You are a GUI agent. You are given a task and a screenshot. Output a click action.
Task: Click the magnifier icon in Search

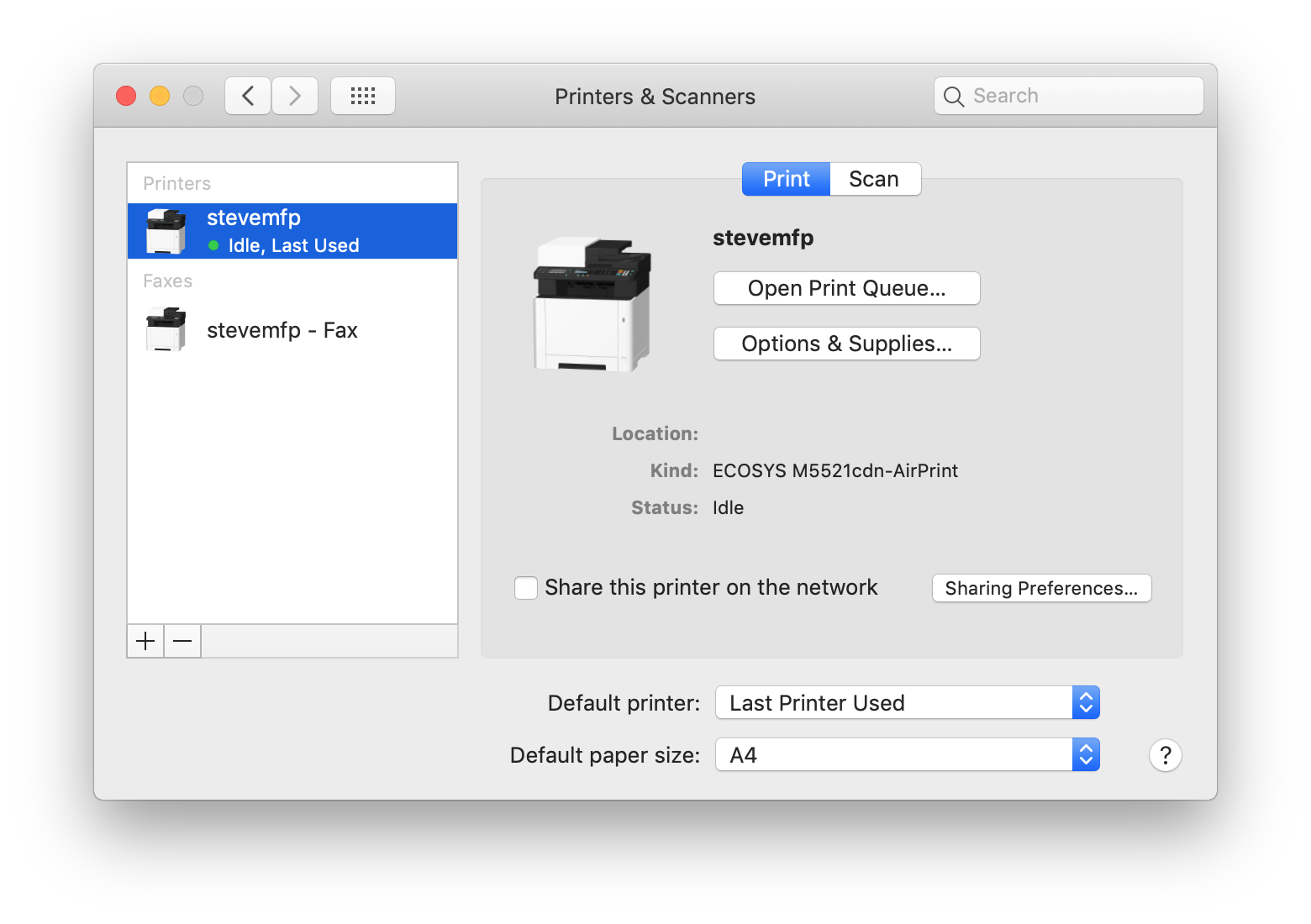click(x=953, y=97)
